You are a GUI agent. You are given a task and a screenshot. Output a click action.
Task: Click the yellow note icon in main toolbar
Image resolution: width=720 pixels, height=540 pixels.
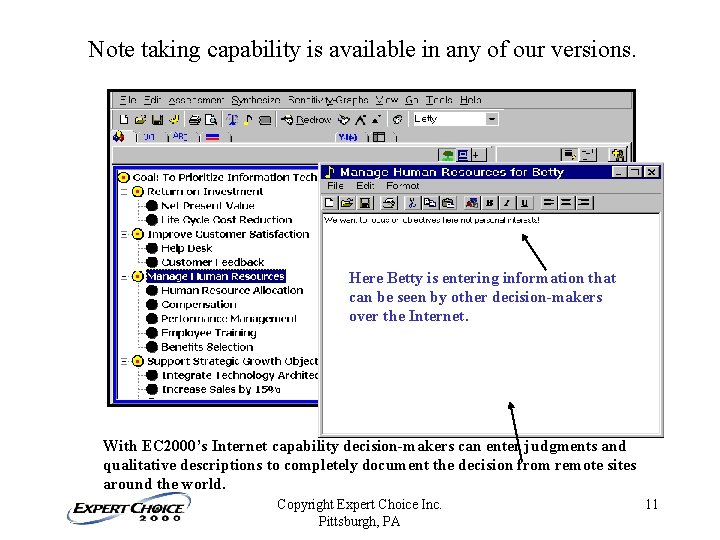click(x=248, y=120)
